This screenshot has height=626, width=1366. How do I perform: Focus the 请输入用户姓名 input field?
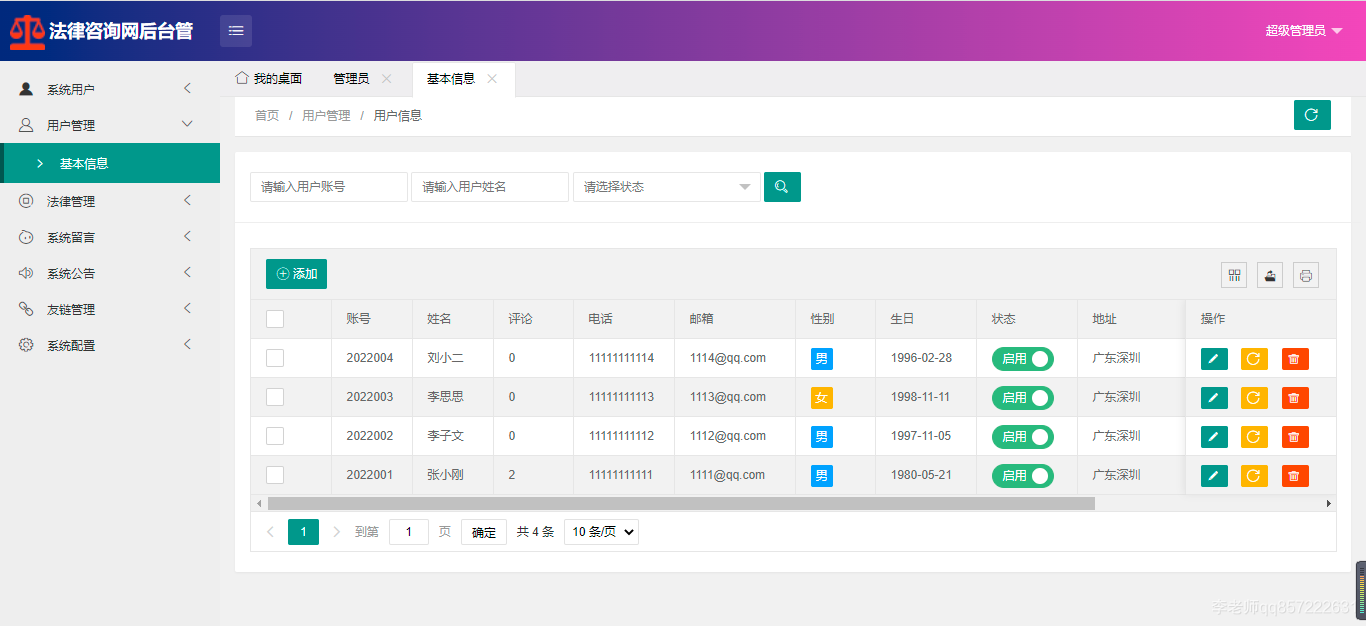(490, 187)
